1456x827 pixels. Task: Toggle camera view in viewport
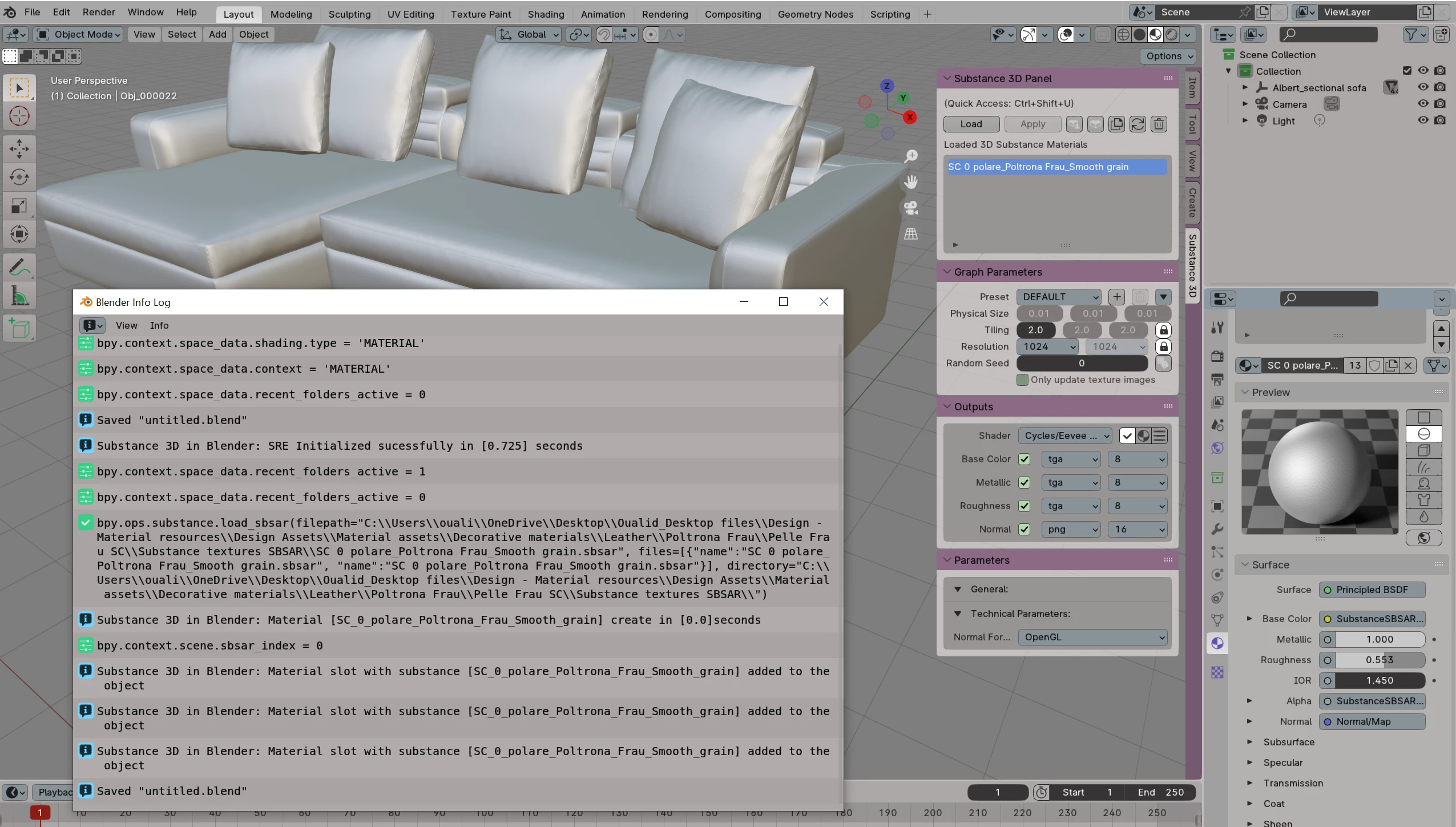[911, 208]
